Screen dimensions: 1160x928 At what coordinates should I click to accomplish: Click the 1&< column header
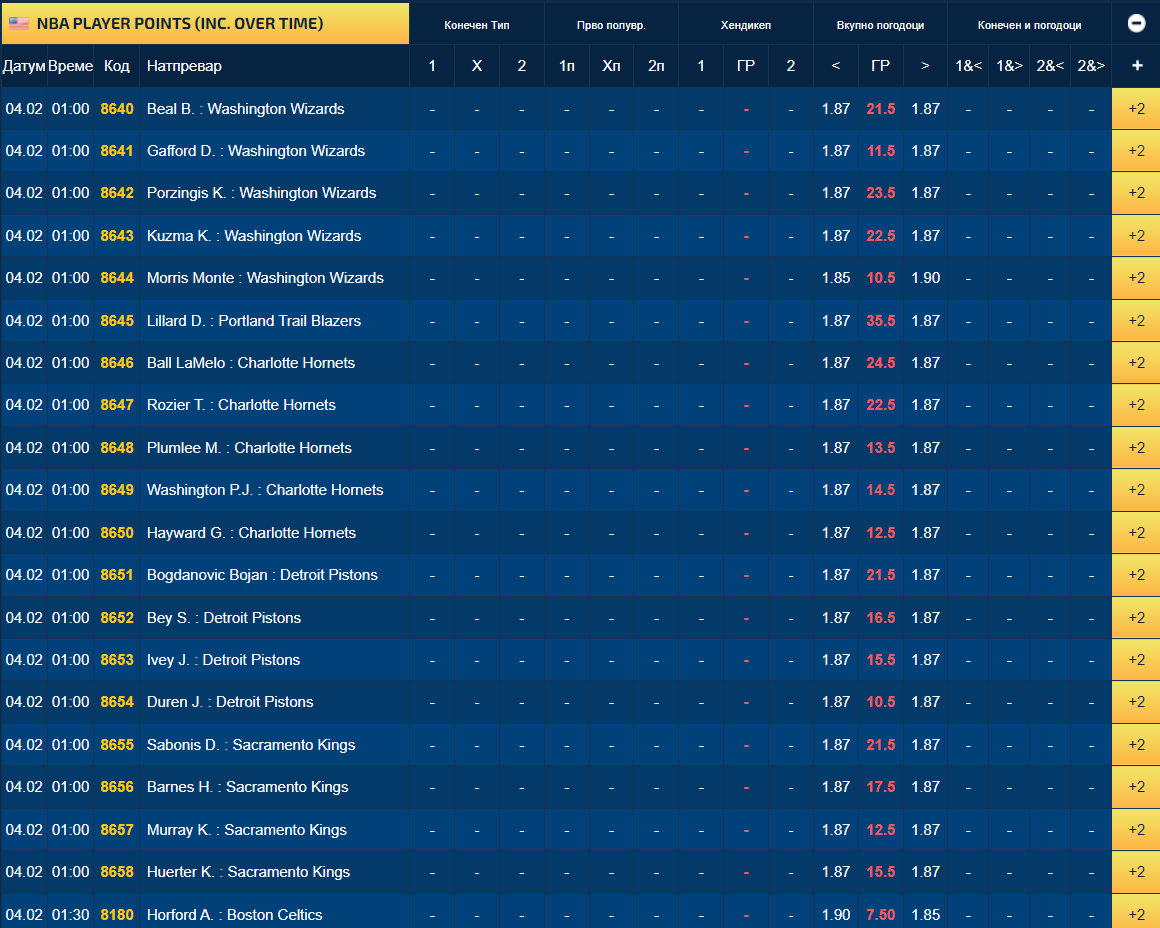(x=968, y=66)
